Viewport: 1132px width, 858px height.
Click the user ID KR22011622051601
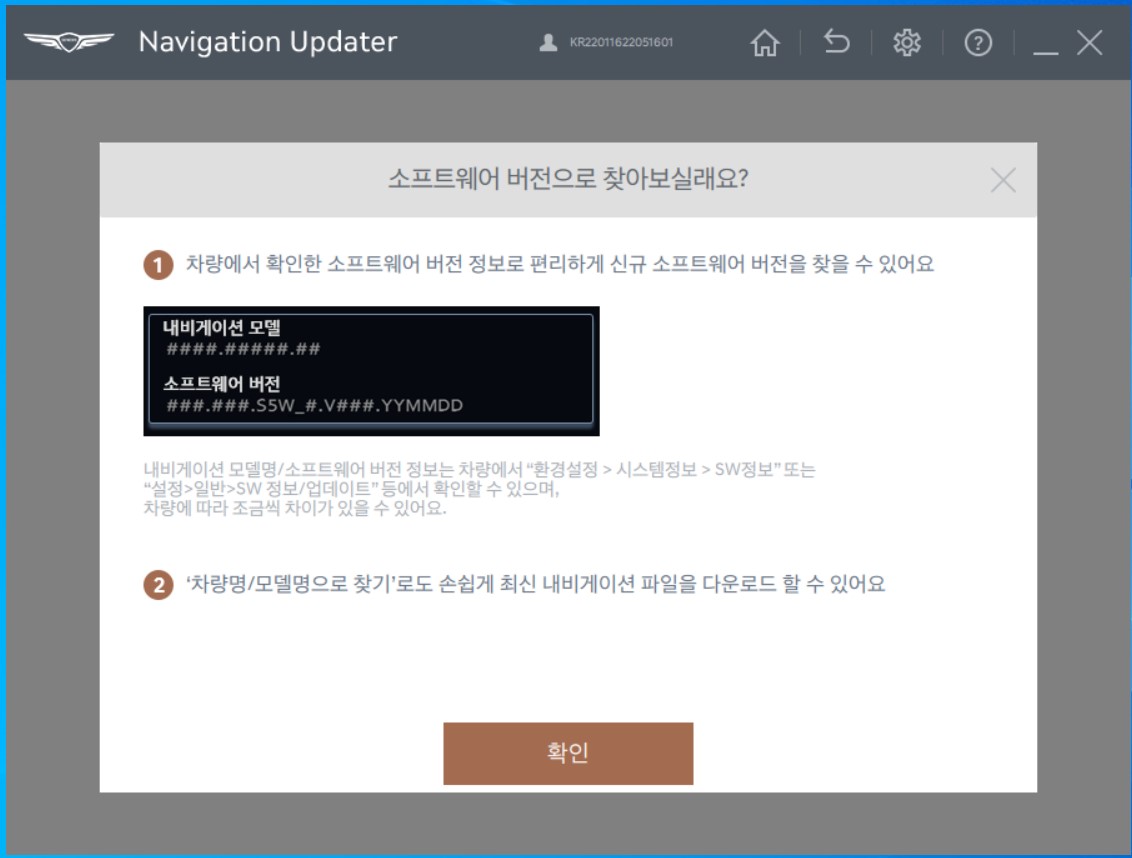point(621,43)
